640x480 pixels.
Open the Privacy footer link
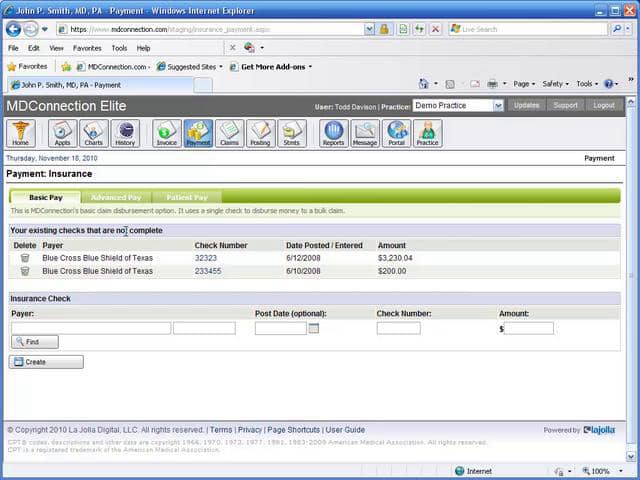(x=250, y=430)
